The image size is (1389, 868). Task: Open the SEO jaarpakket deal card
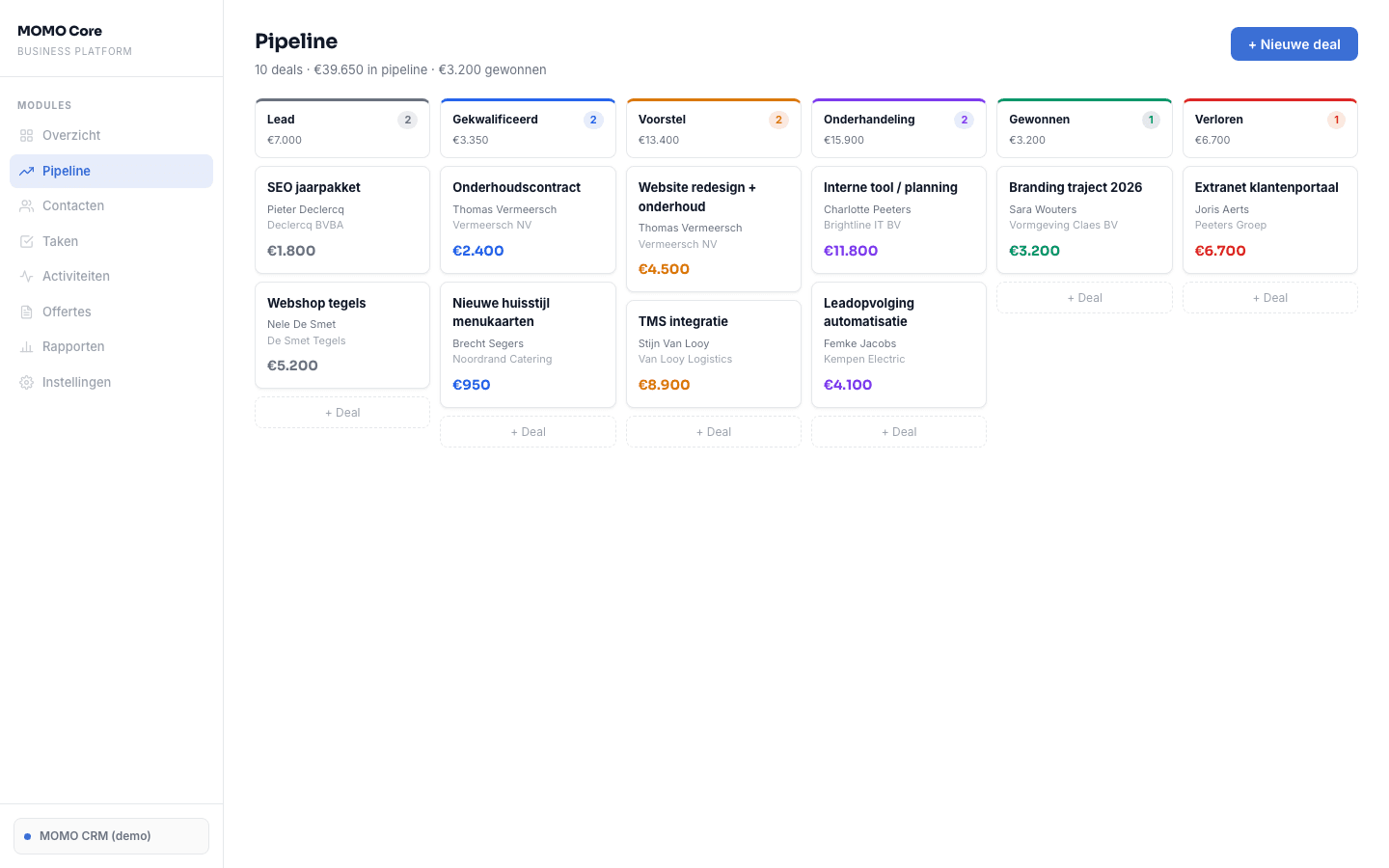342,219
